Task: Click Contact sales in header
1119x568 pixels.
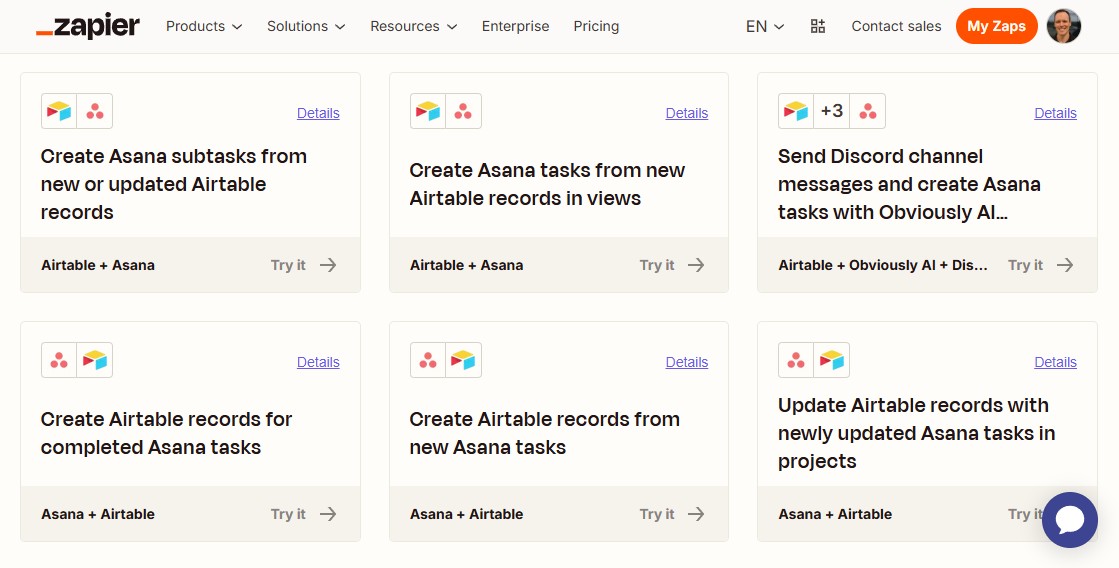Action: click(896, 26)
